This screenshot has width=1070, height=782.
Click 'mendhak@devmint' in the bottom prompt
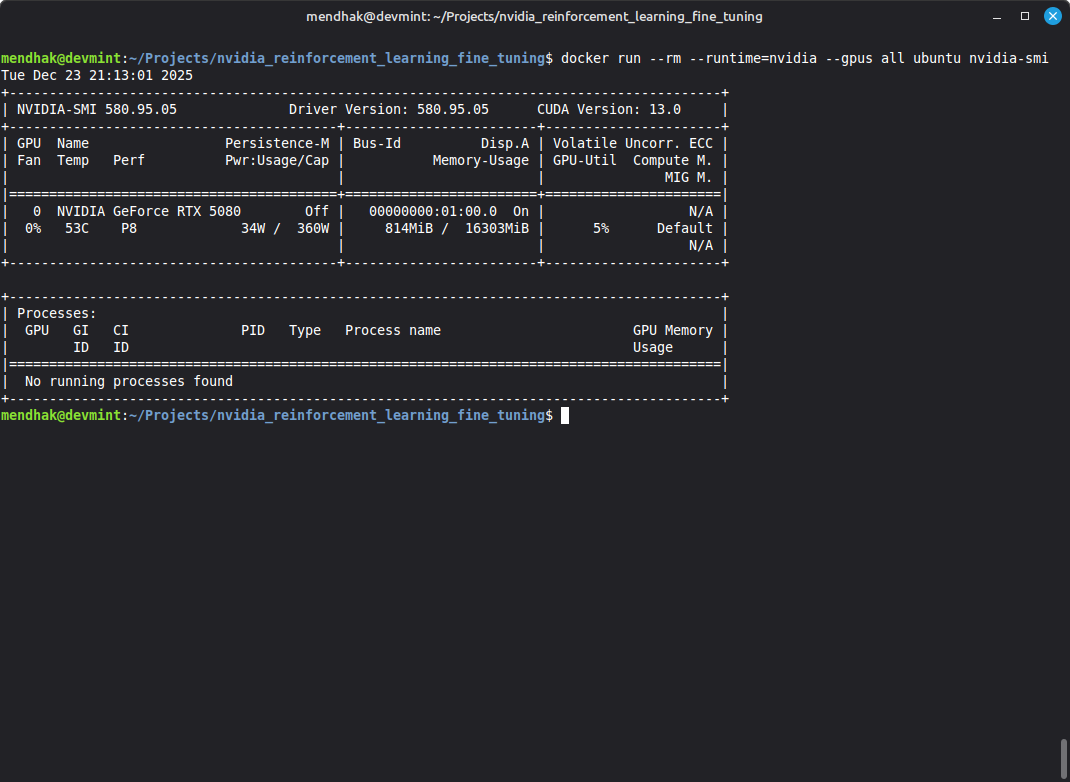point(60,415)
